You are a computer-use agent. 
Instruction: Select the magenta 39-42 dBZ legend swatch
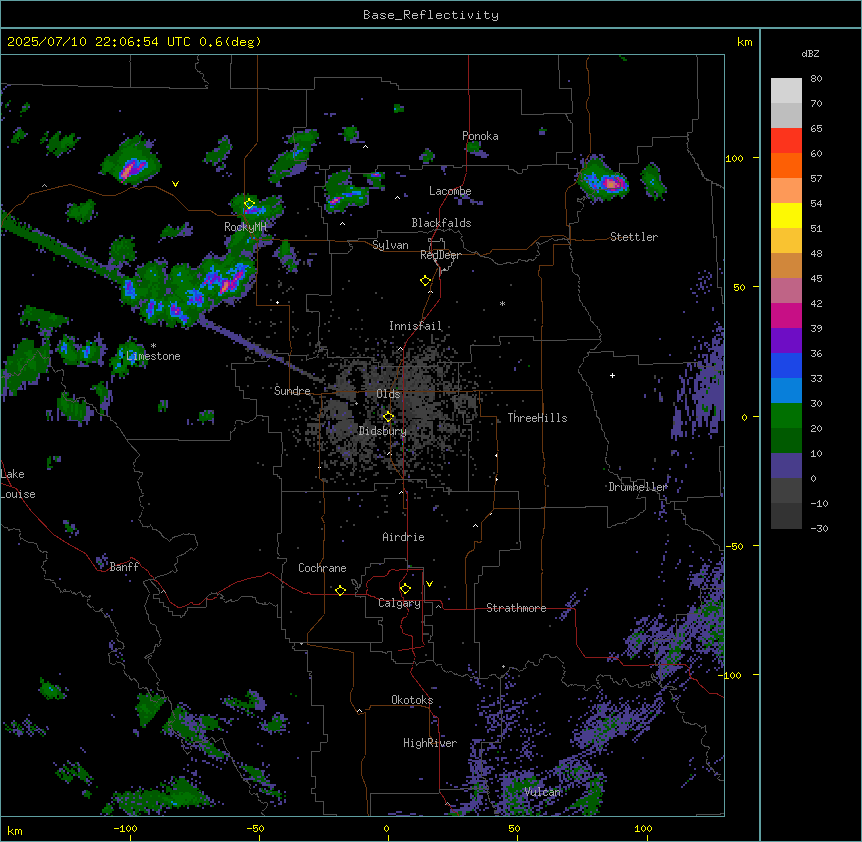(x=786, y=315)
